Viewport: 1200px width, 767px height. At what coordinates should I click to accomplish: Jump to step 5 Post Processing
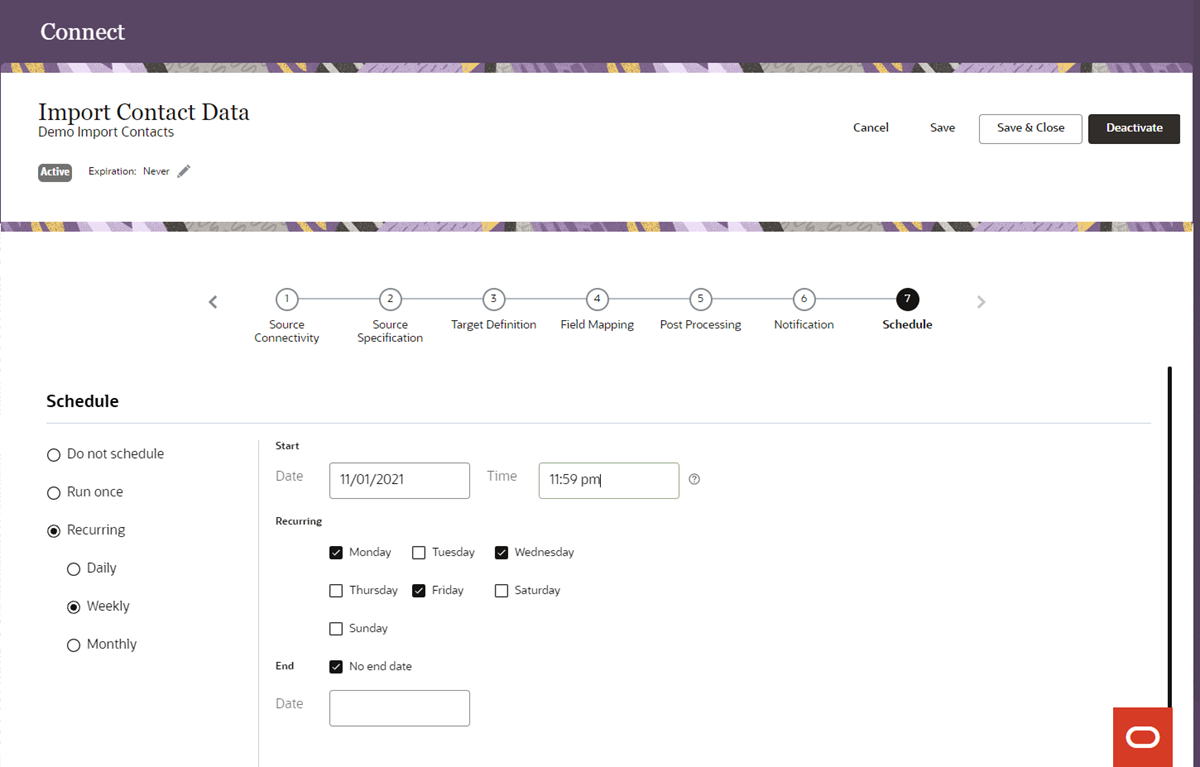[700, 299]
